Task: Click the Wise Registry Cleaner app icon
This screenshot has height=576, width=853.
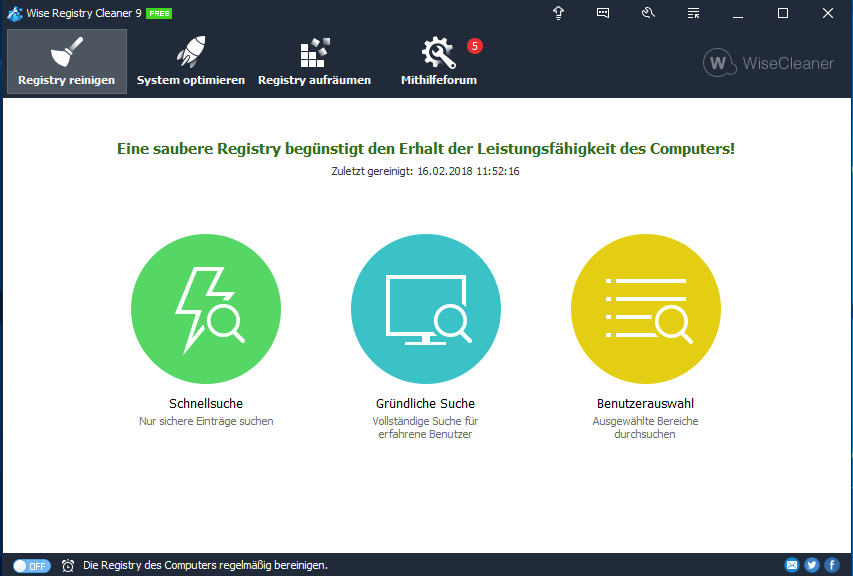Action: coord(15,14)
